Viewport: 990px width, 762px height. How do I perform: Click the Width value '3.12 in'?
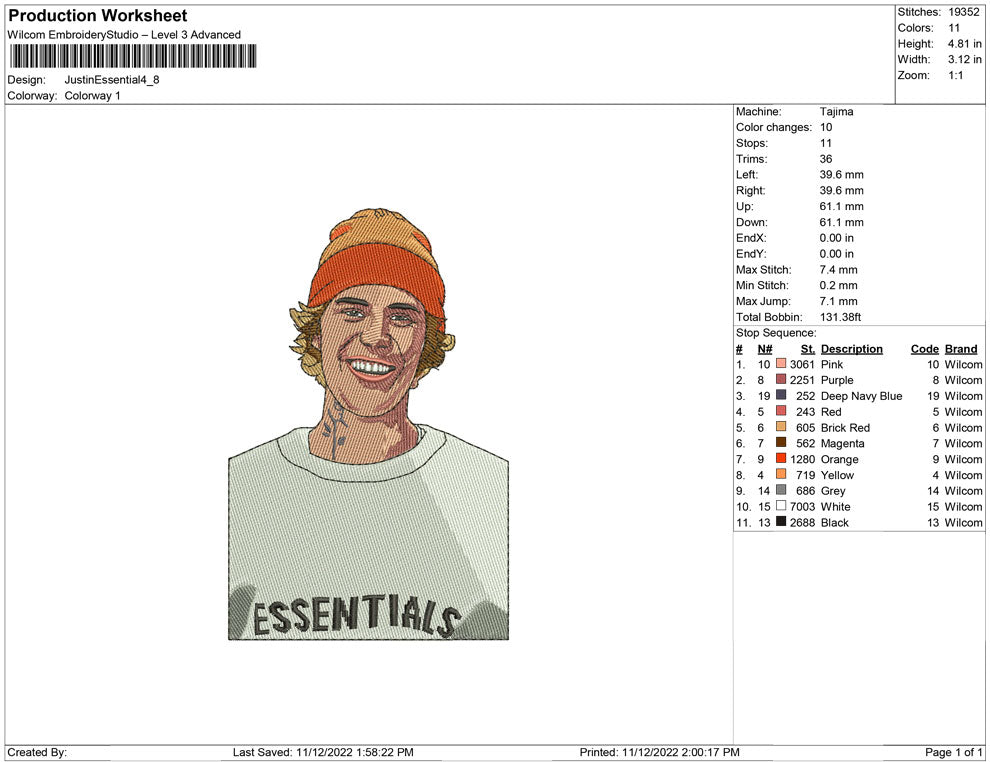tap(964, 59)
